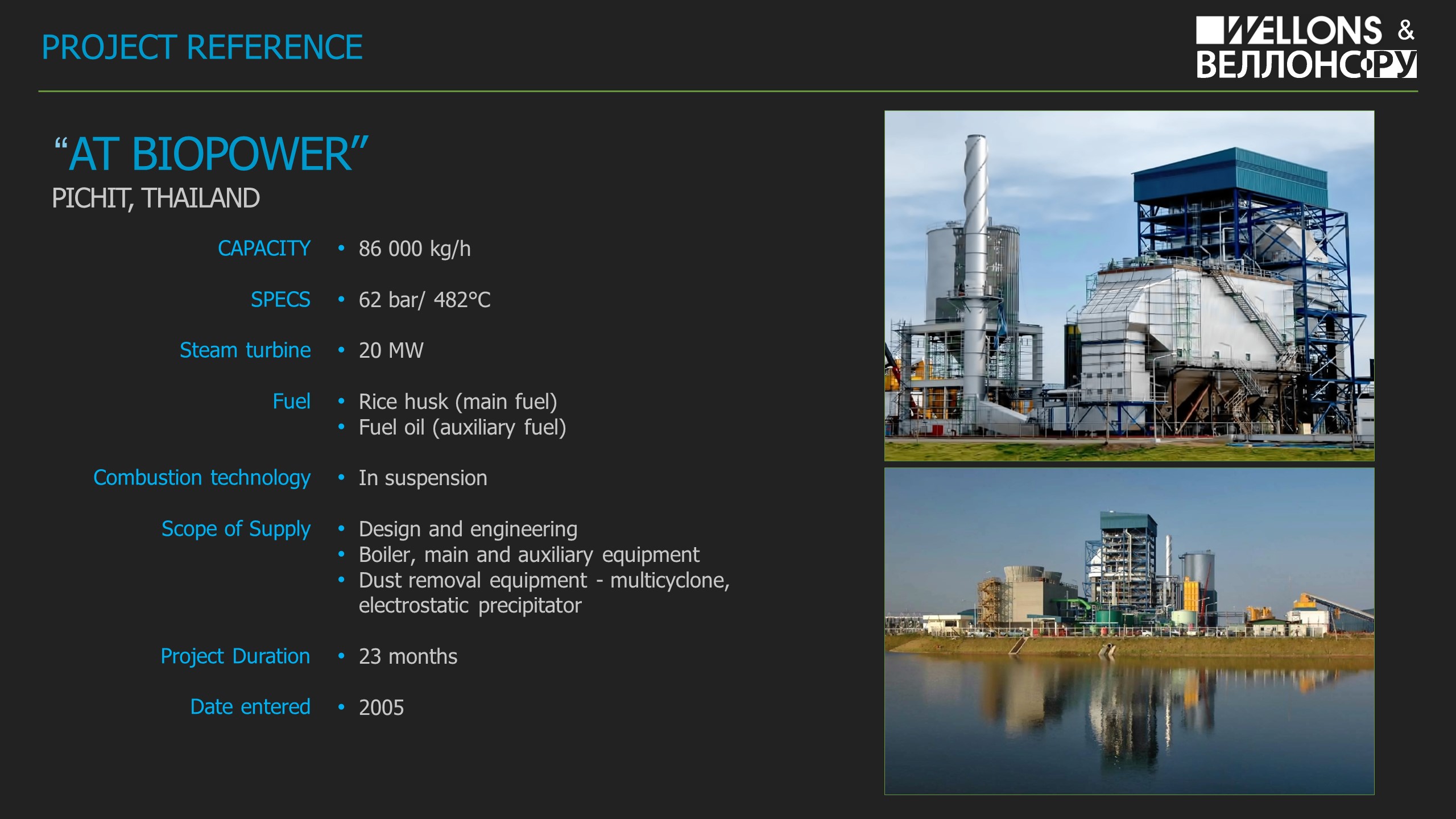
Task: Click the Date entered label
Action: click(x=250, y=707)
